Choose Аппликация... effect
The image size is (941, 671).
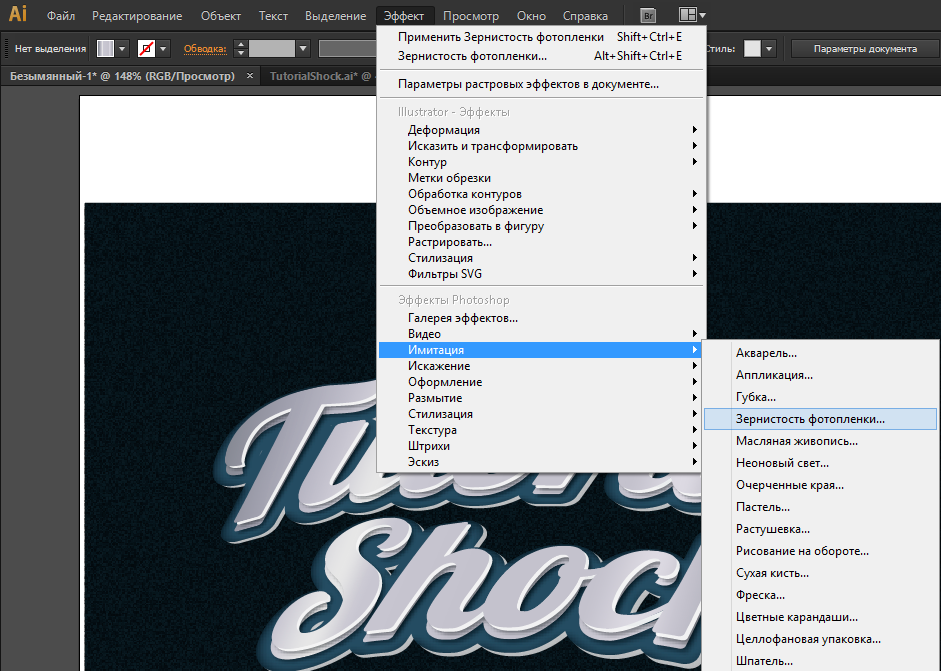click(x=820, y=375)
